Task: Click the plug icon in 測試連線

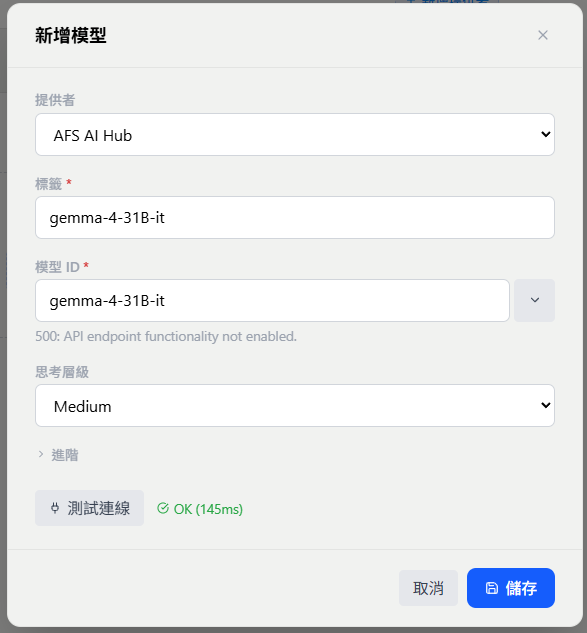Action: pos(55,508)
